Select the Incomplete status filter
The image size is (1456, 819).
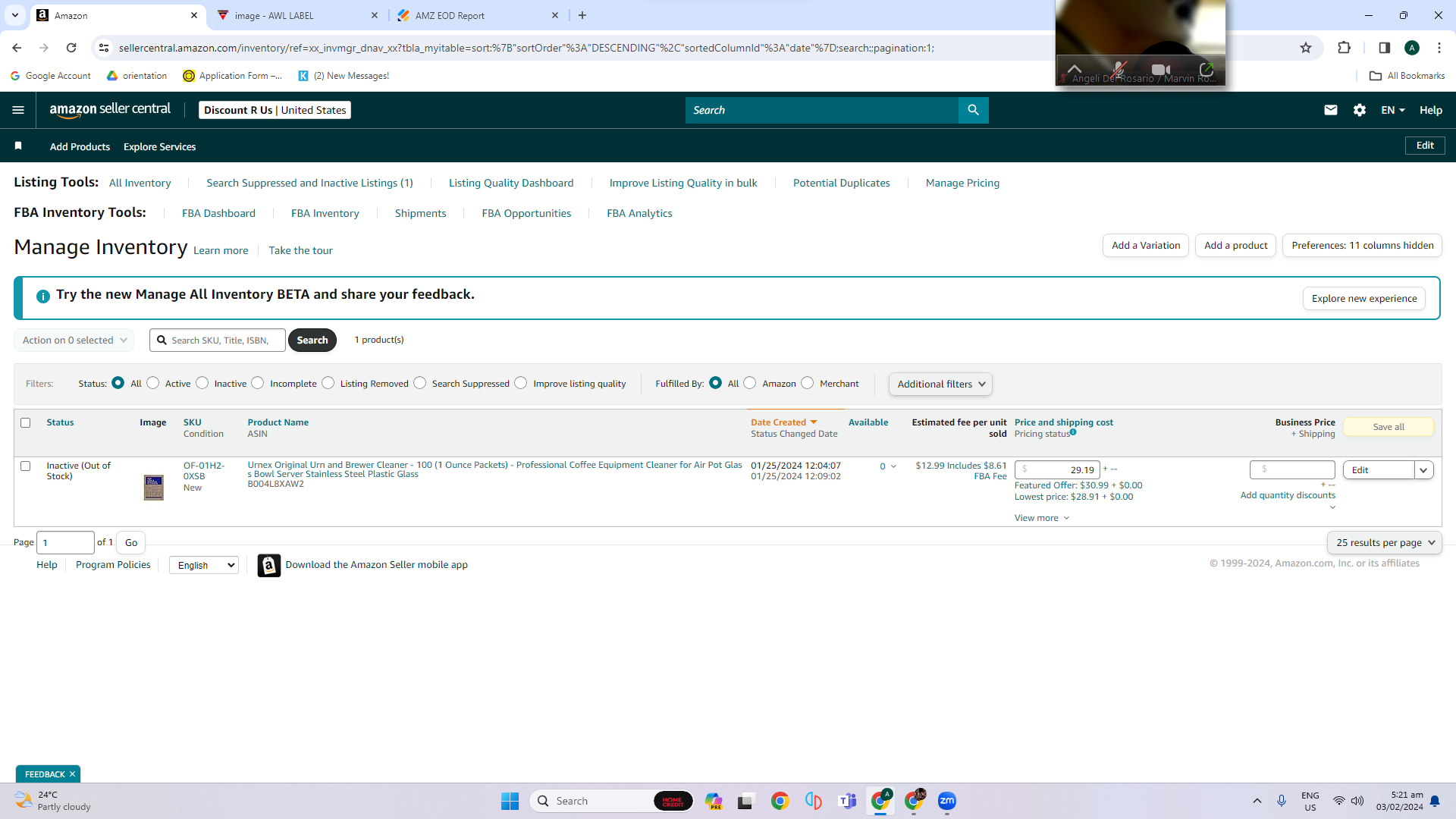258,383
